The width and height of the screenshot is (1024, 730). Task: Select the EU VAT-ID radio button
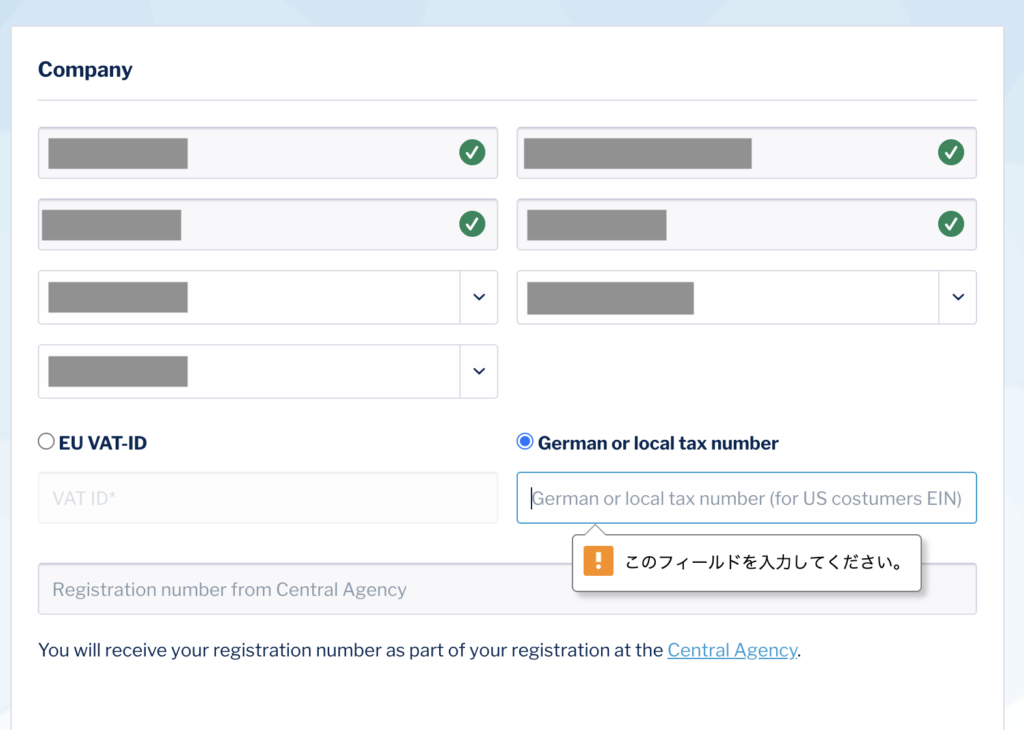click(x=46, y=442)
